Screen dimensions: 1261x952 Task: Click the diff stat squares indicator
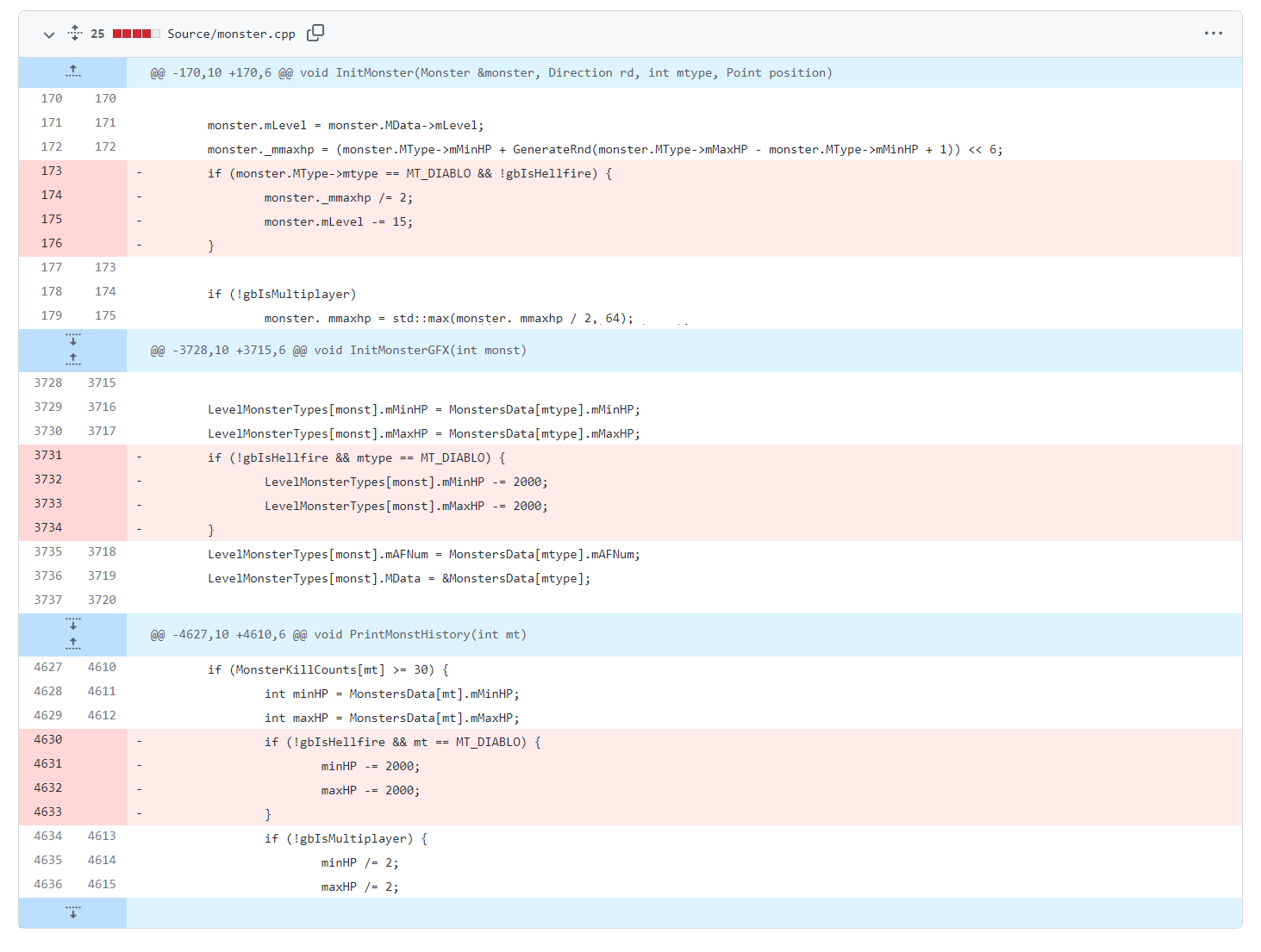click(137, 33)
